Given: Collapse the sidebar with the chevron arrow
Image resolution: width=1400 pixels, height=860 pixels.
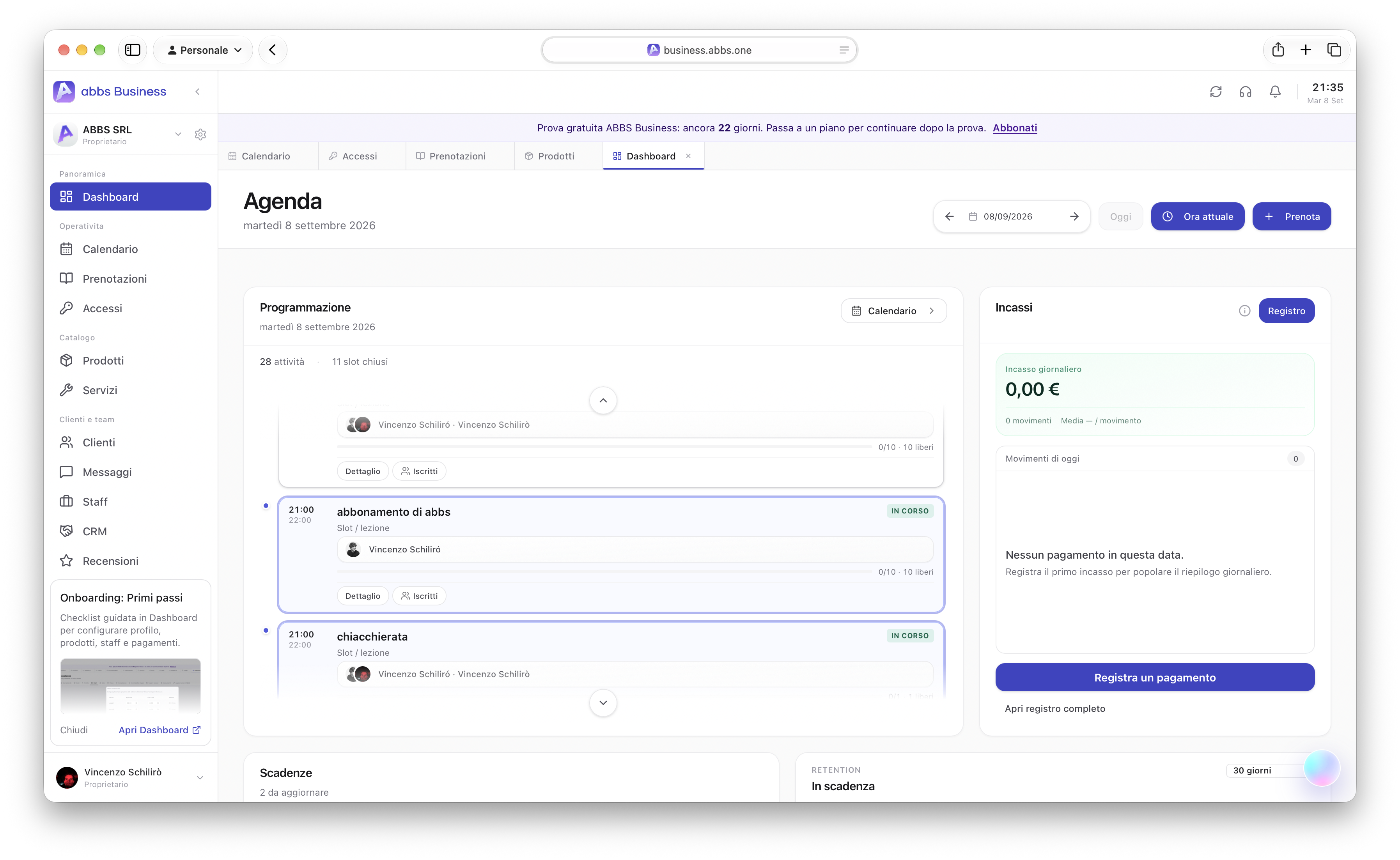Looking at the screenshot, I should coord(197,92).
